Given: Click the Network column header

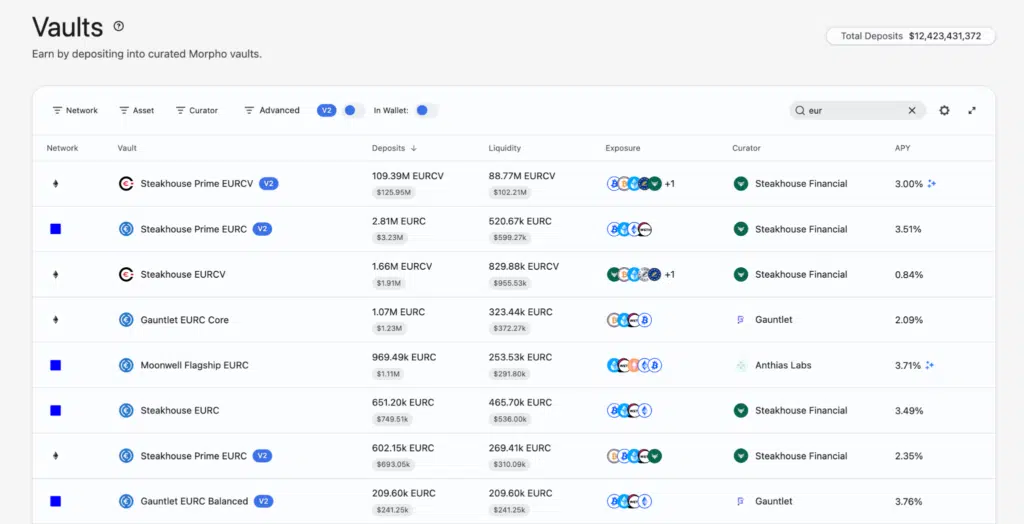Looking at the screenshot, I should (x=63, y=148).
